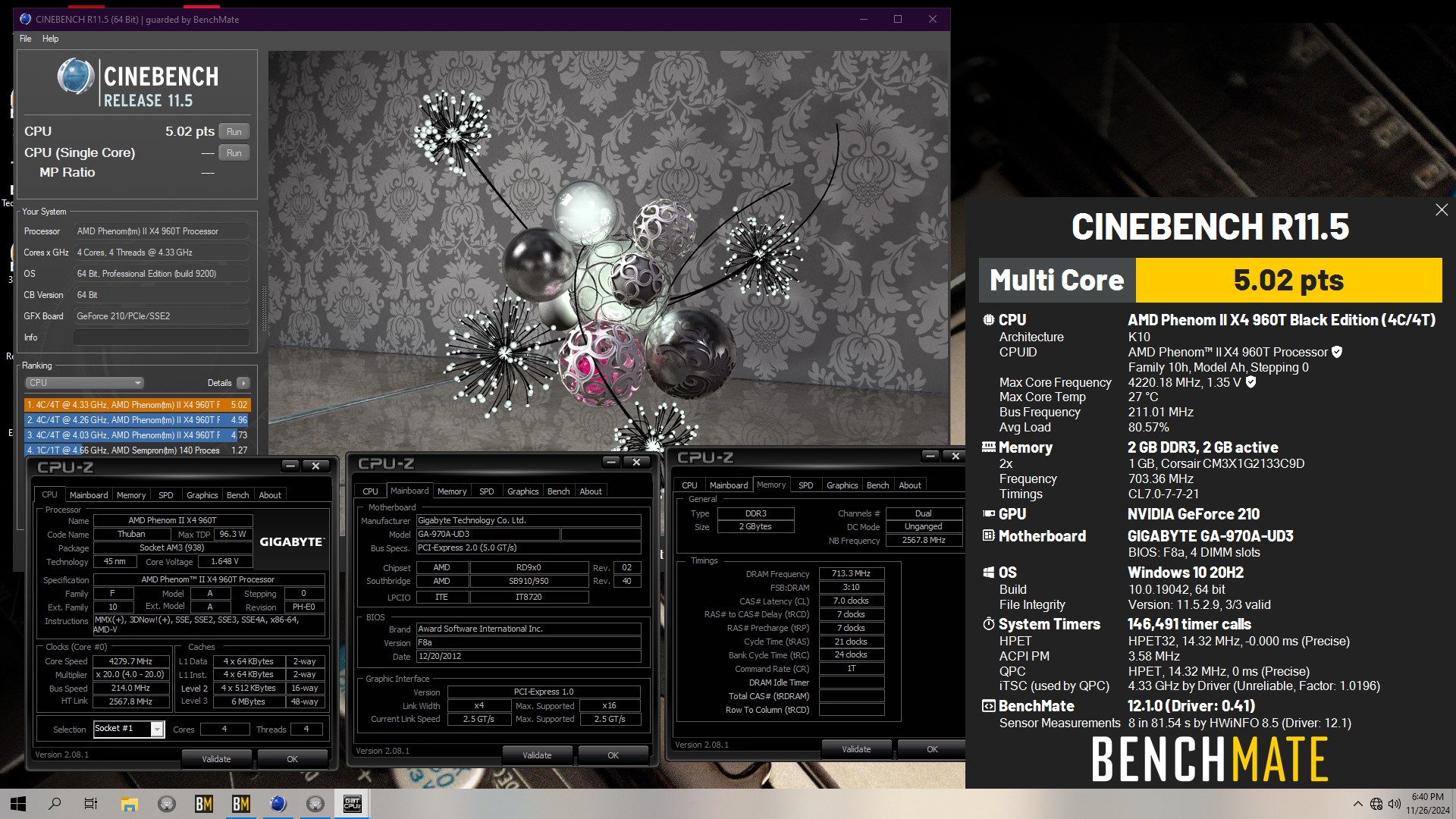Image resolution: width=1456 pixels, height=819 pixels.
Task: Open taskbar Search magnifier
Action: (x=55, y=804)
